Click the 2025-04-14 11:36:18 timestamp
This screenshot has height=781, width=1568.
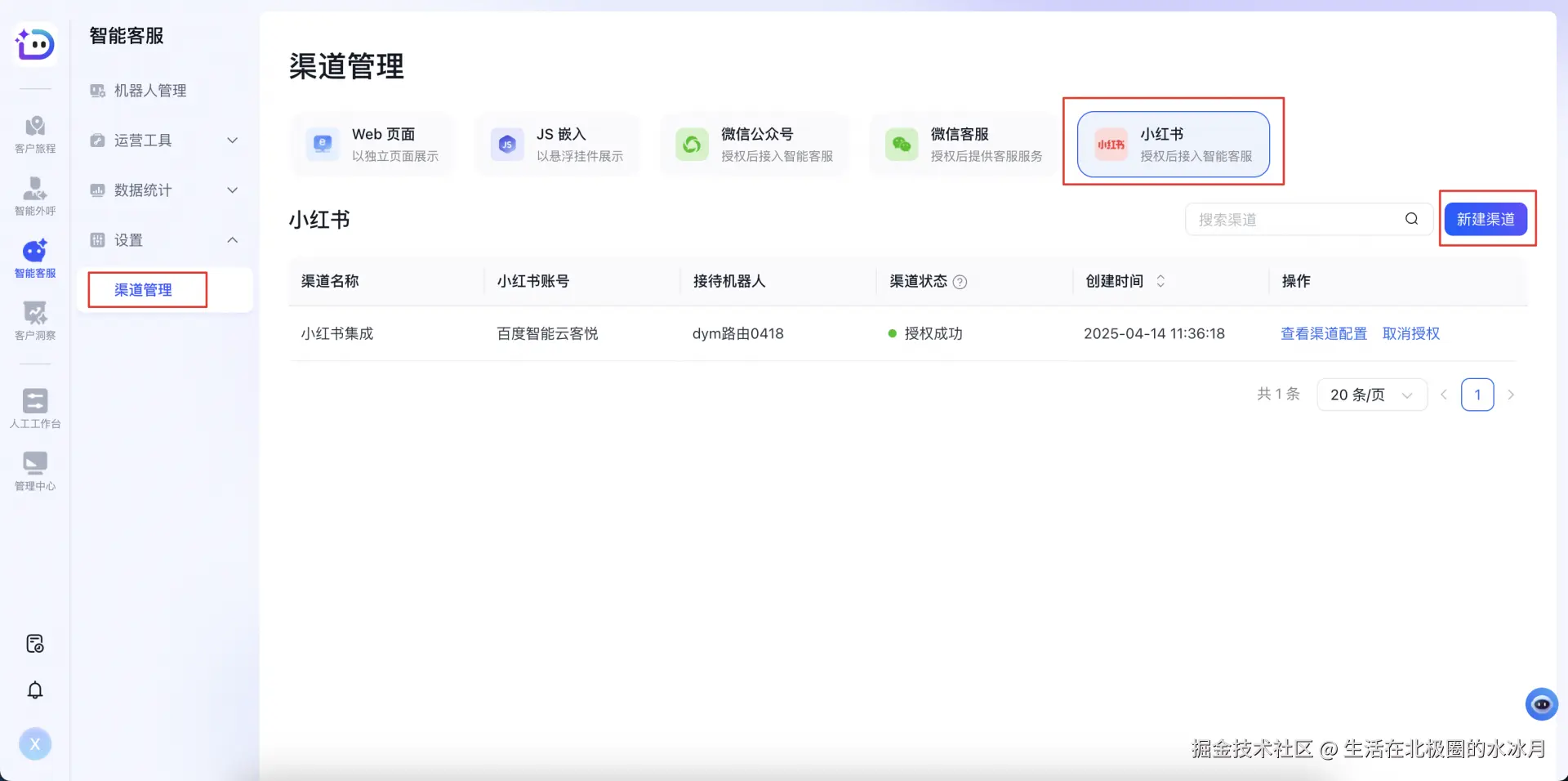(x=1154, y=333)
